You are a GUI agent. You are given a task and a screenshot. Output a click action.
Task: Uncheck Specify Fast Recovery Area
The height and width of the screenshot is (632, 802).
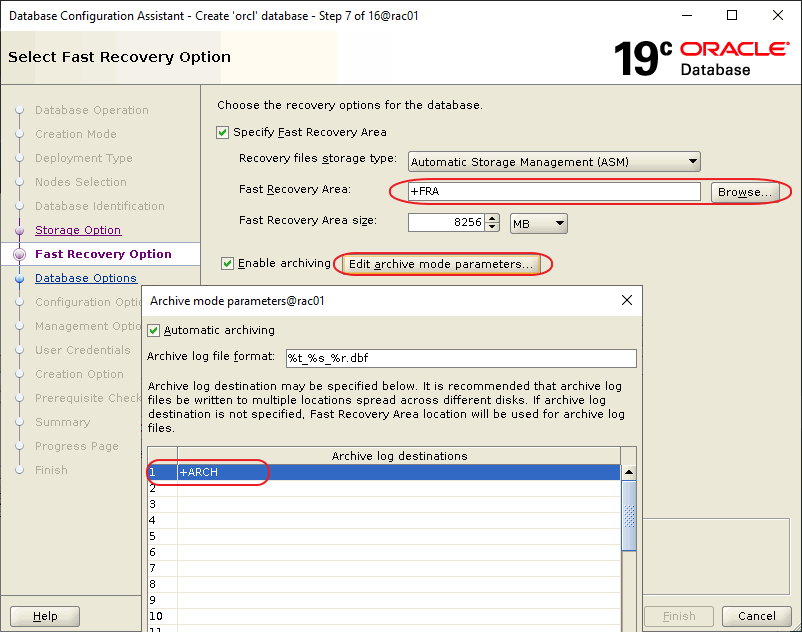click(223, 132)
